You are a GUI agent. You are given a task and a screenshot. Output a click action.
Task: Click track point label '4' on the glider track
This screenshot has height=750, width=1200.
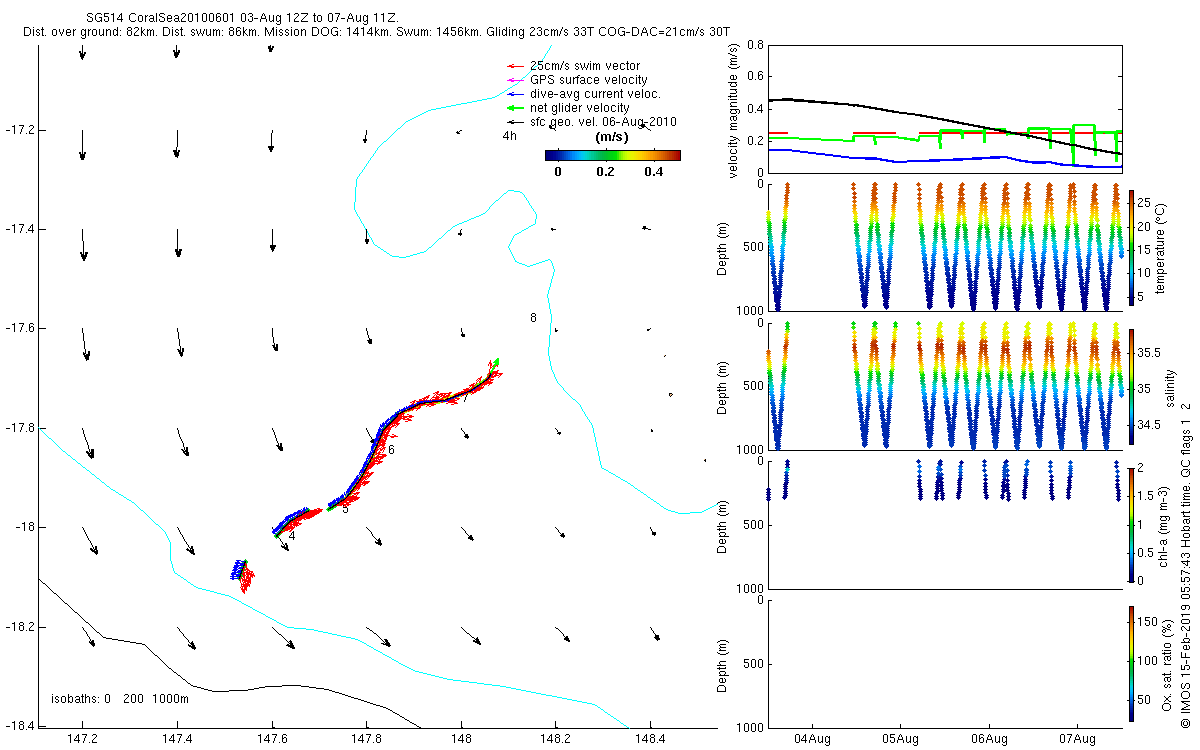pos(291,536)
